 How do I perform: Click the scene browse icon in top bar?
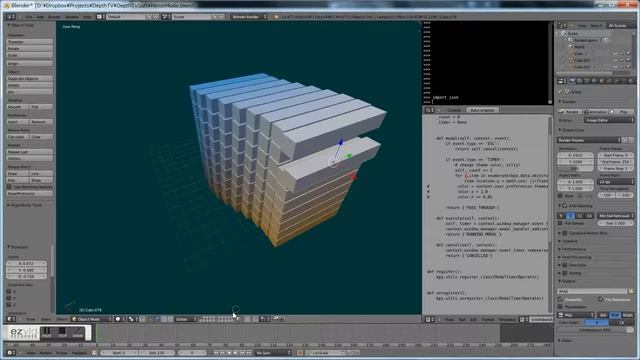click(x=166, y=17)
